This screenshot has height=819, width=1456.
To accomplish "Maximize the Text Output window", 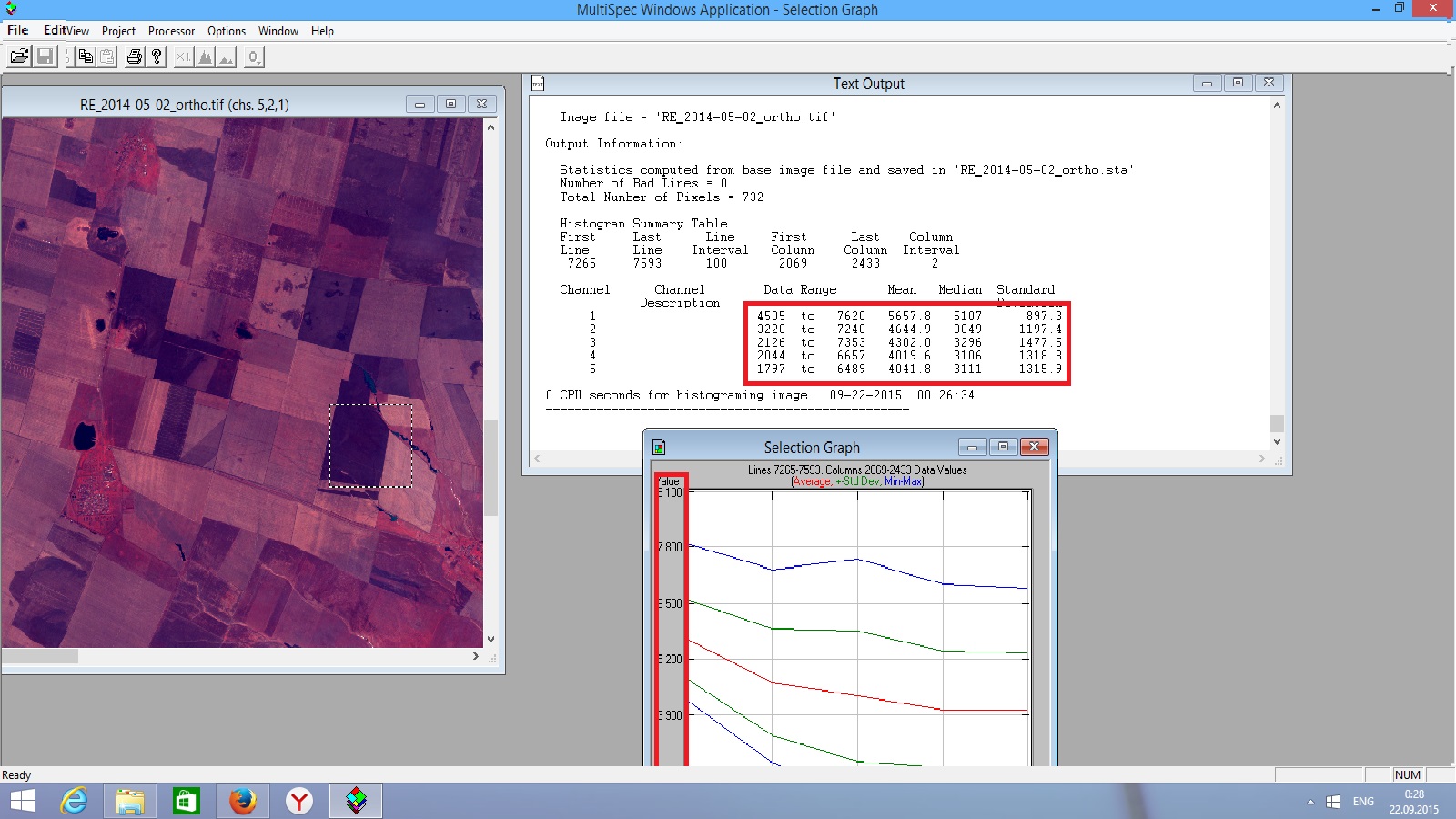I will tap(1238, 83).
